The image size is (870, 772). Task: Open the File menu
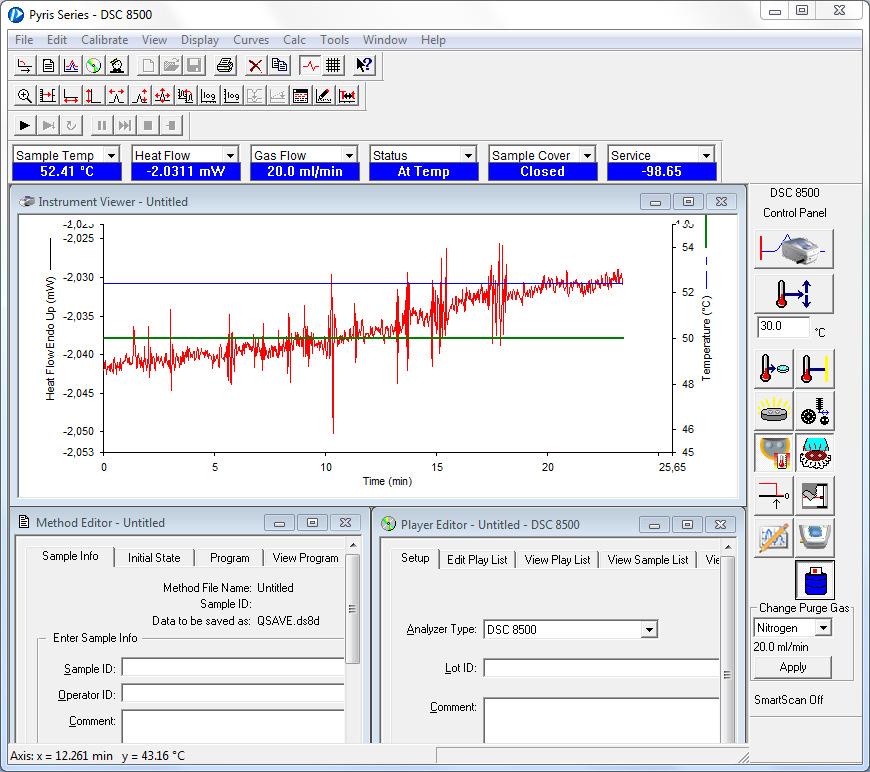(24, 40)
